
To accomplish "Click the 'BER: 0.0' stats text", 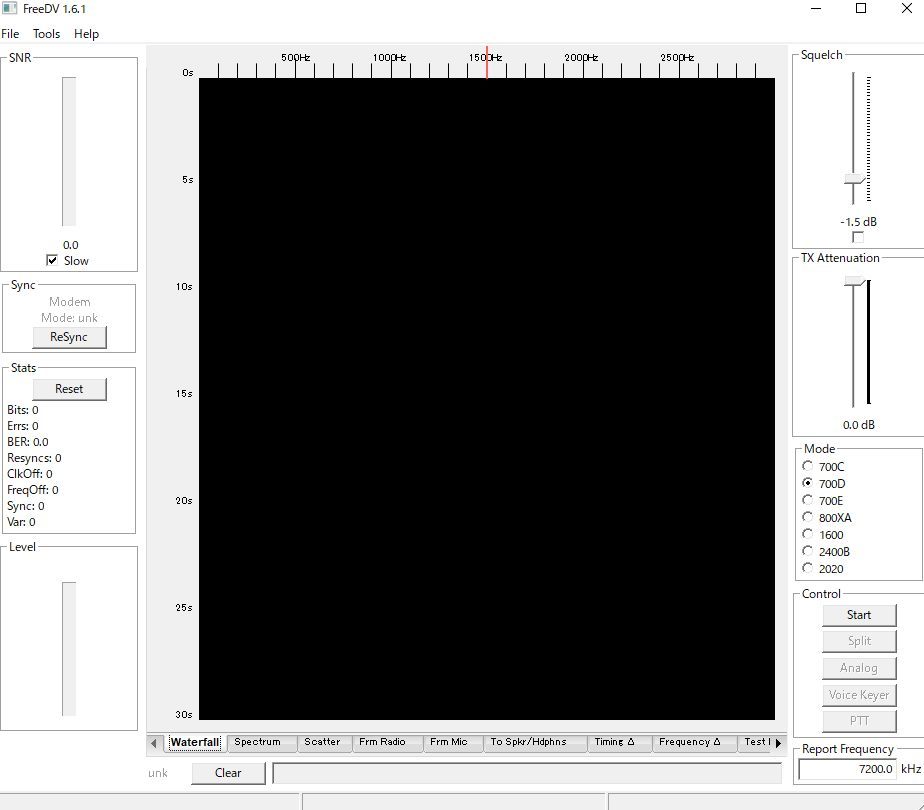I will [28, 442].
